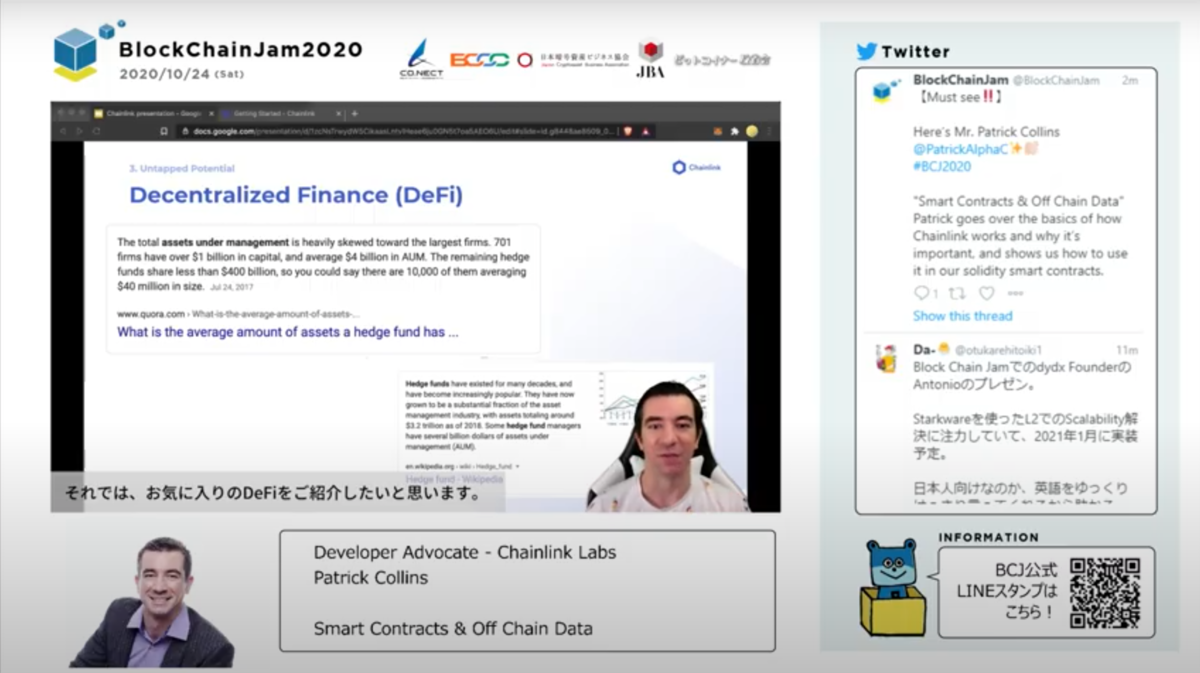Click the Chainlink logo on the slide
Viewport: 1200px width, 673px height.
(694, 168)
